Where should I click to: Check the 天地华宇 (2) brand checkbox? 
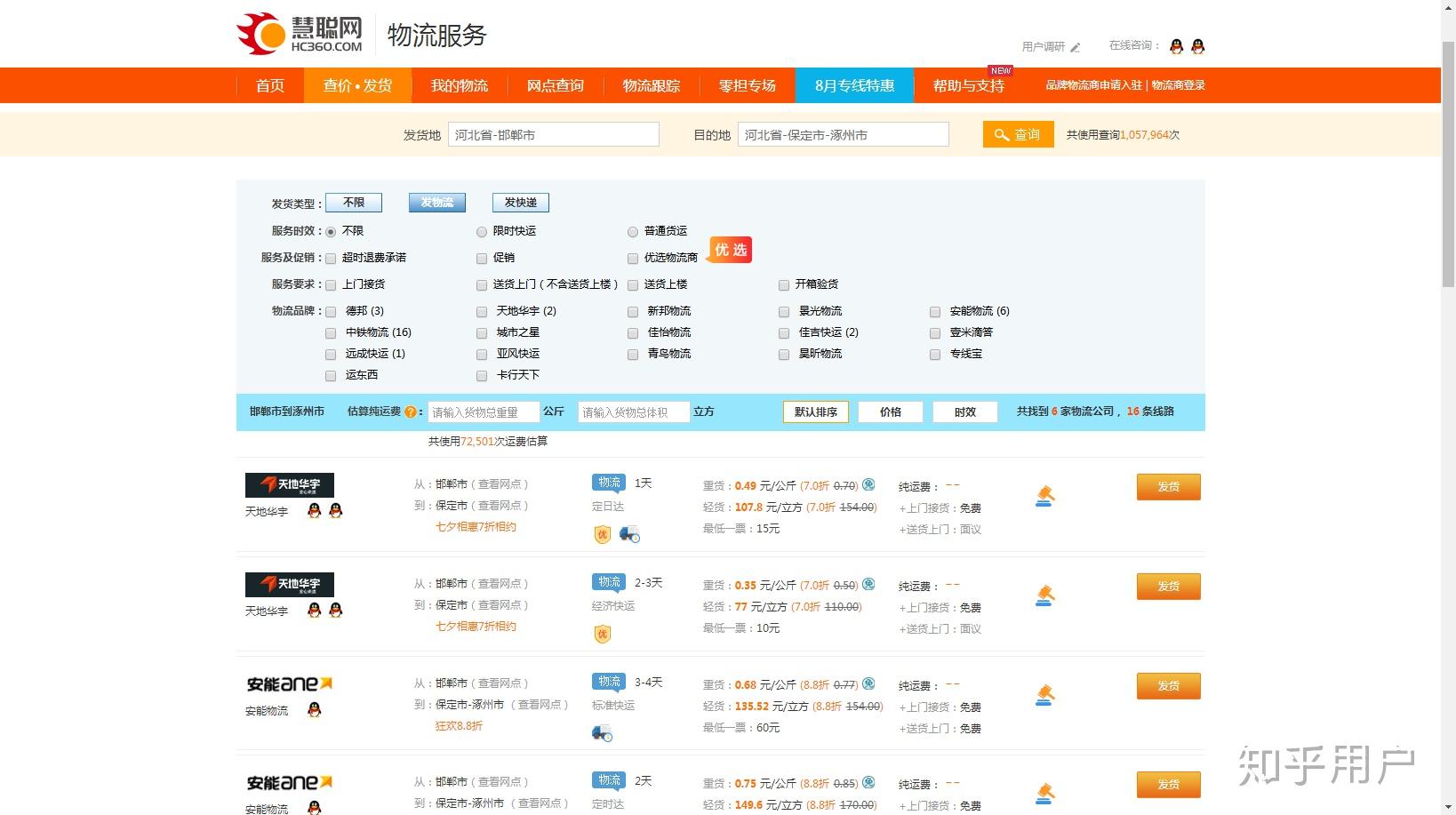[482, 311]
